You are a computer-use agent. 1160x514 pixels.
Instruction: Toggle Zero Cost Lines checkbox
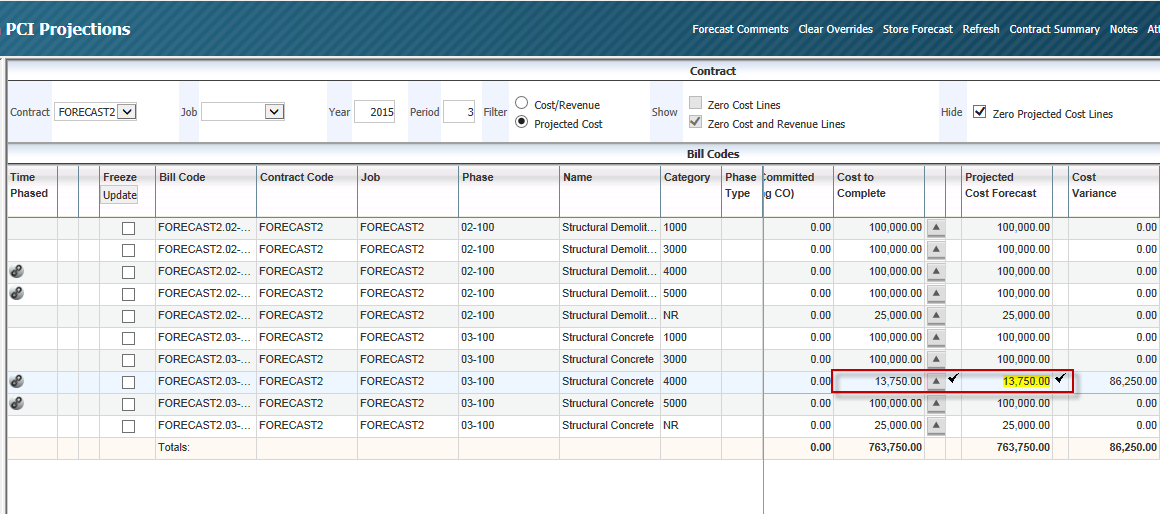[695, 104]
